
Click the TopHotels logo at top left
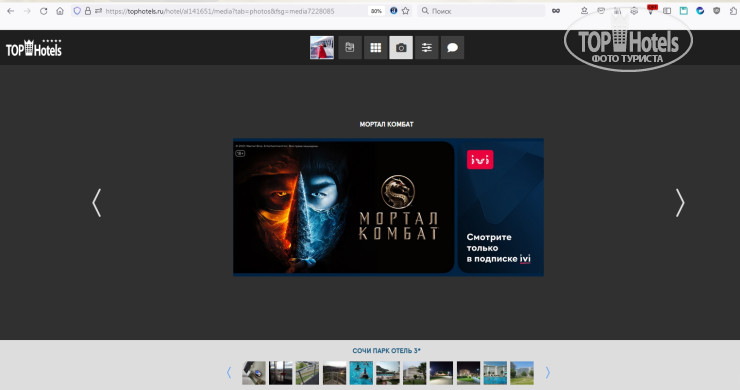pyautogui.click(x=34, y=48)
